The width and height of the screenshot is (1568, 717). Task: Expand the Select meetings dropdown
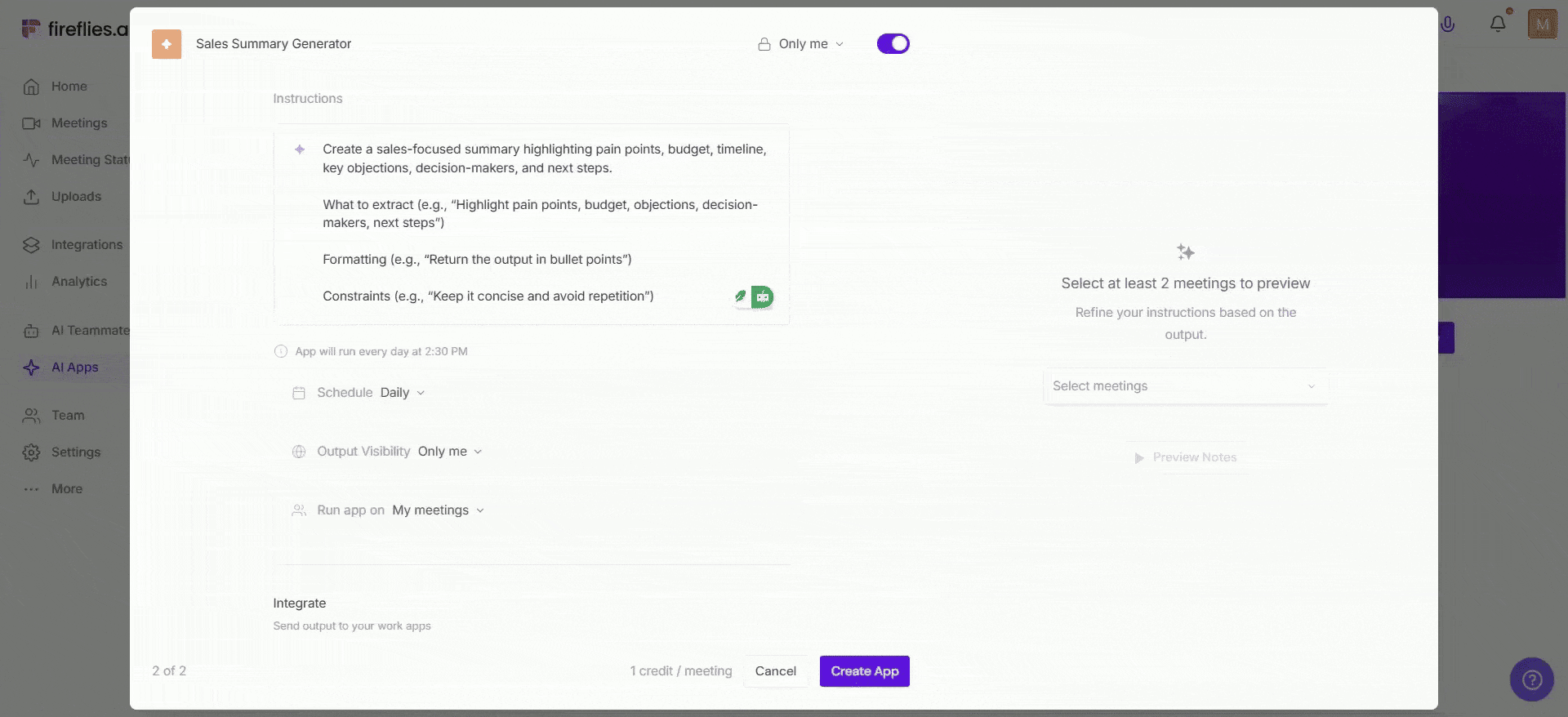click(x=1185, y=385)
